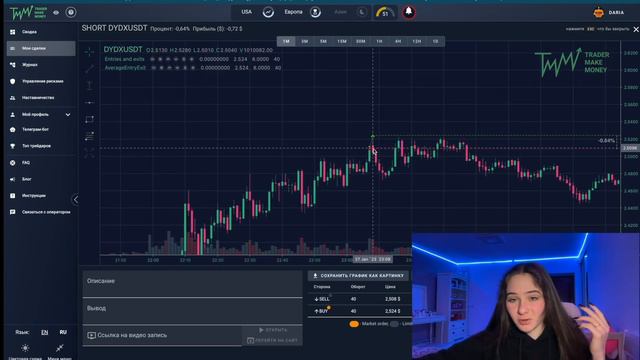Select the 1D timeframe tab

[x=436, y=41]
